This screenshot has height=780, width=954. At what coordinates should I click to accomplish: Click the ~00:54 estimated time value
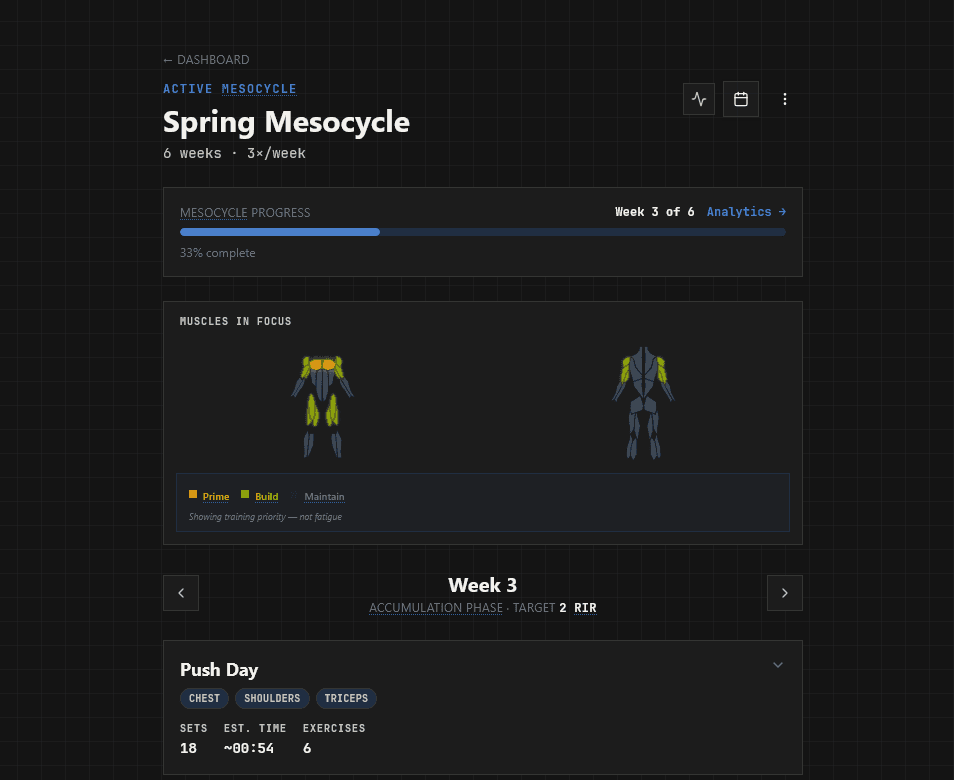click(249, 748)
